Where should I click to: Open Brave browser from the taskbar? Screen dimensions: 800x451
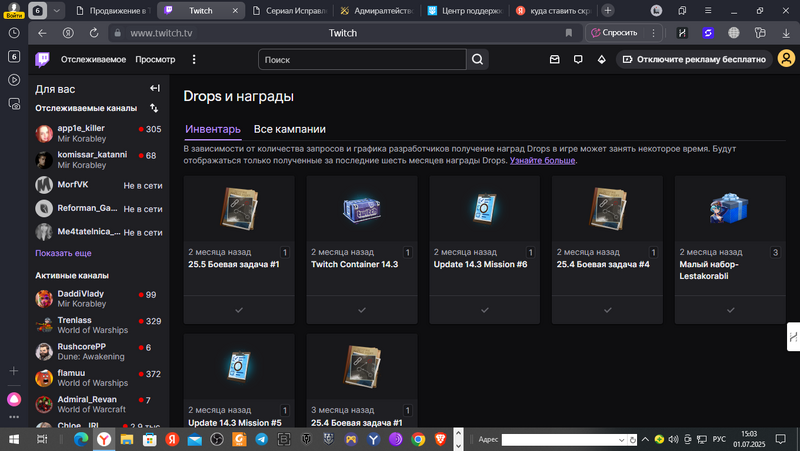click(x=440, y=439)
